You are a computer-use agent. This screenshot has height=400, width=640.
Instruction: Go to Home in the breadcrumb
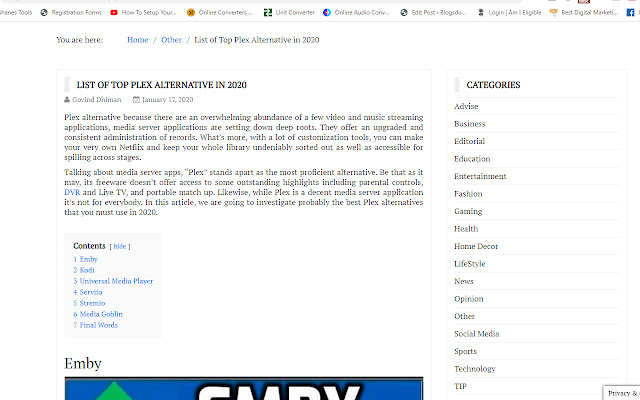click(x=138, y=40)
